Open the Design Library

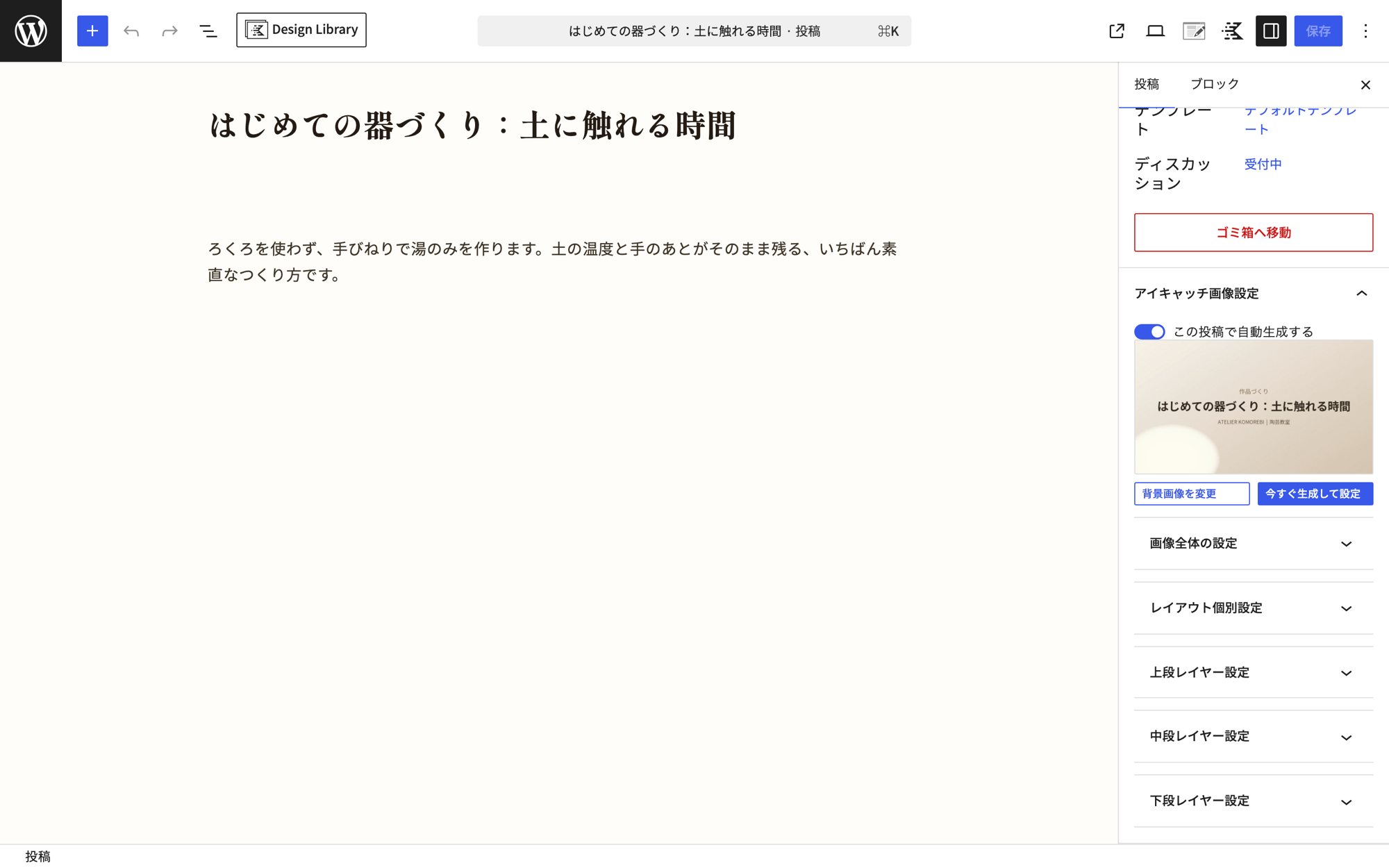pos(301,30)
